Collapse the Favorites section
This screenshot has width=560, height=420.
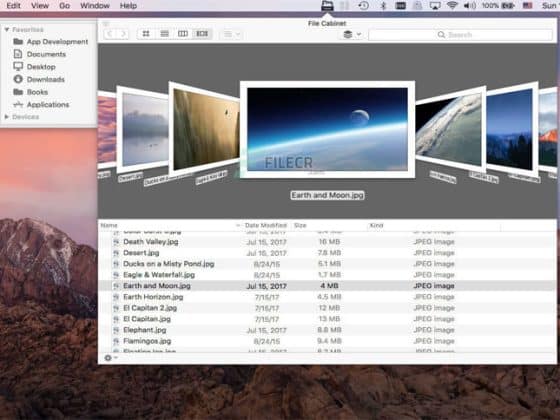(7, 30)
